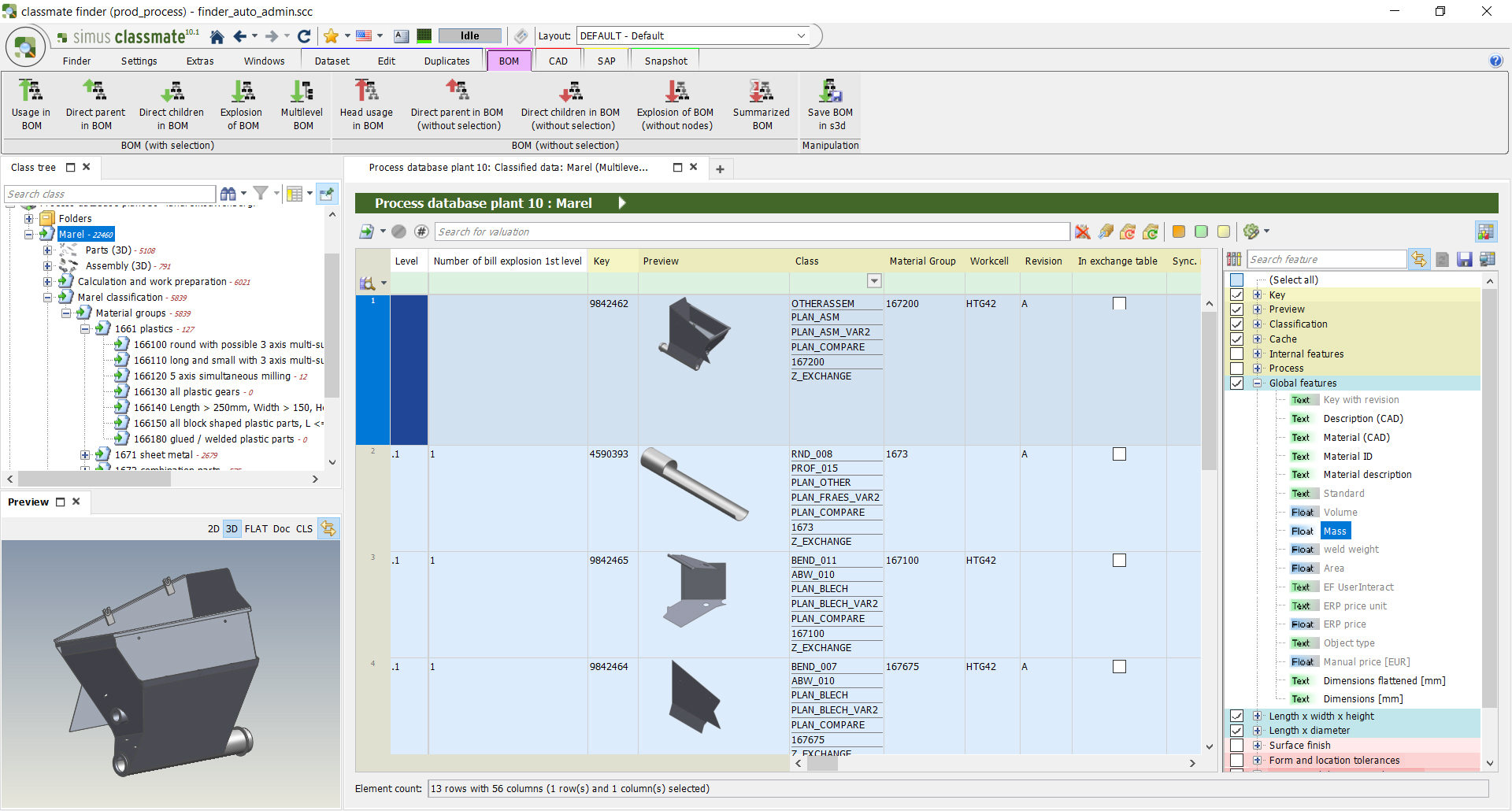This screenshot has height=811, width=1512.
Task: Show the CLS preview mode
Action: click(305, 529)
